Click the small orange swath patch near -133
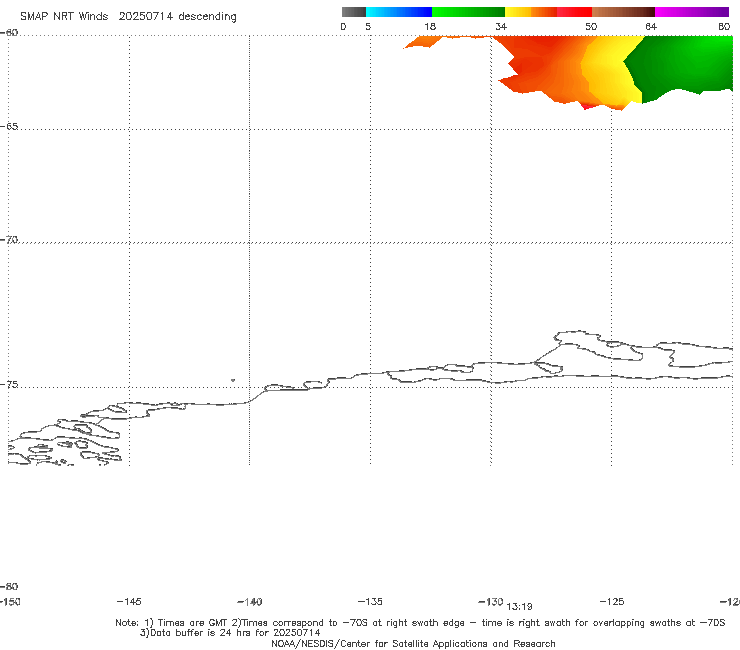This screenshot has height=650, width=740. [422, 42]
